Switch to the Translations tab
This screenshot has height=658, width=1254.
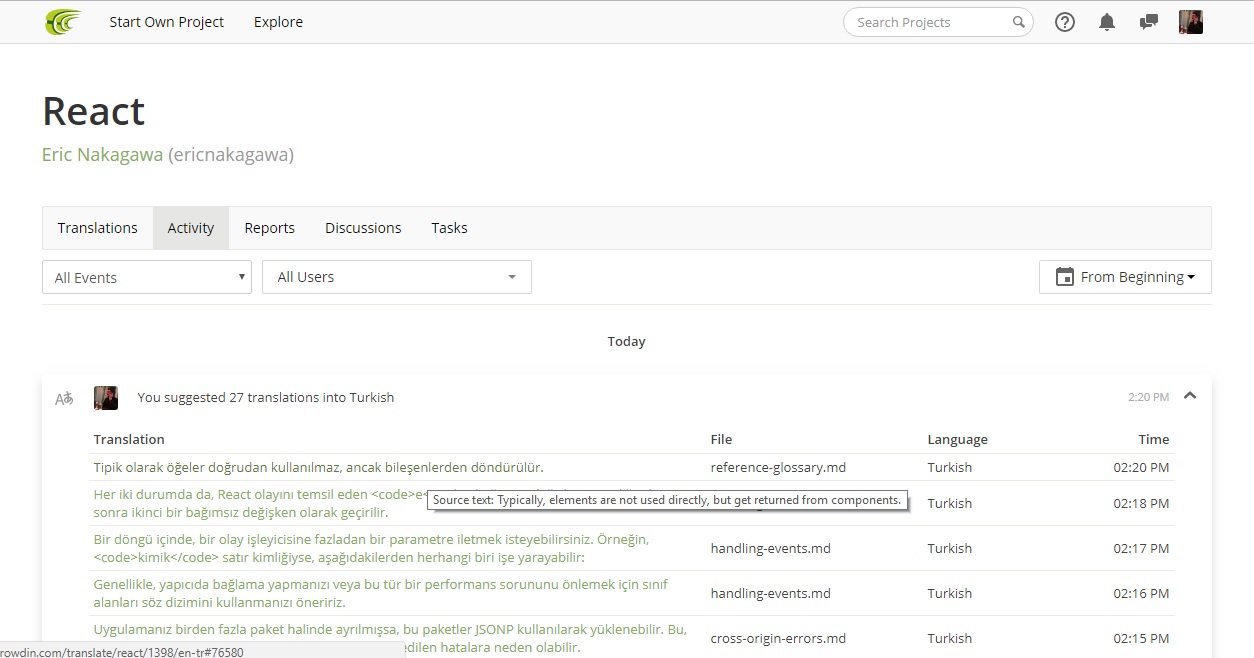coord(98,228)
